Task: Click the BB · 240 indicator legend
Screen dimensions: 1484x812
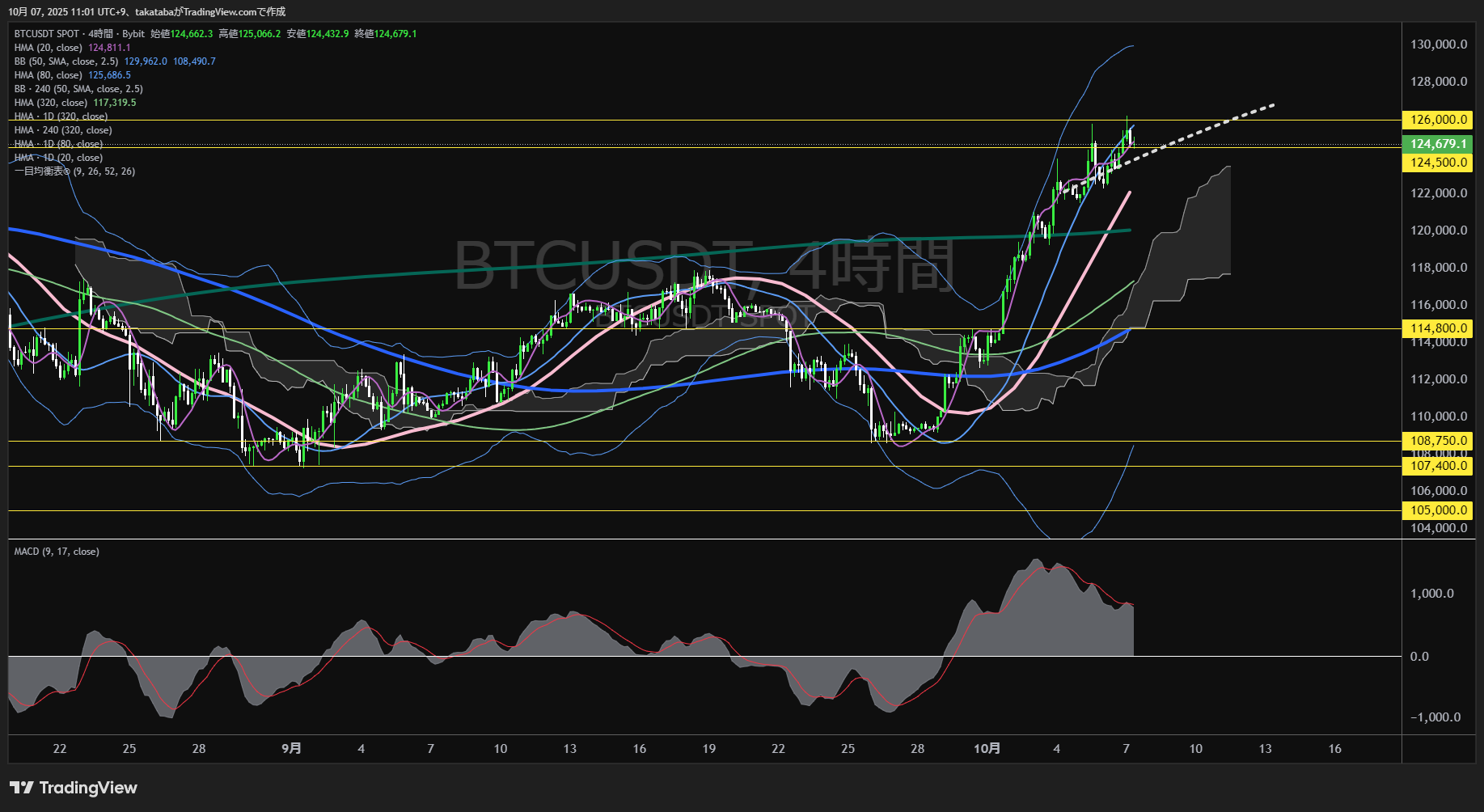Action: (78, 89)
